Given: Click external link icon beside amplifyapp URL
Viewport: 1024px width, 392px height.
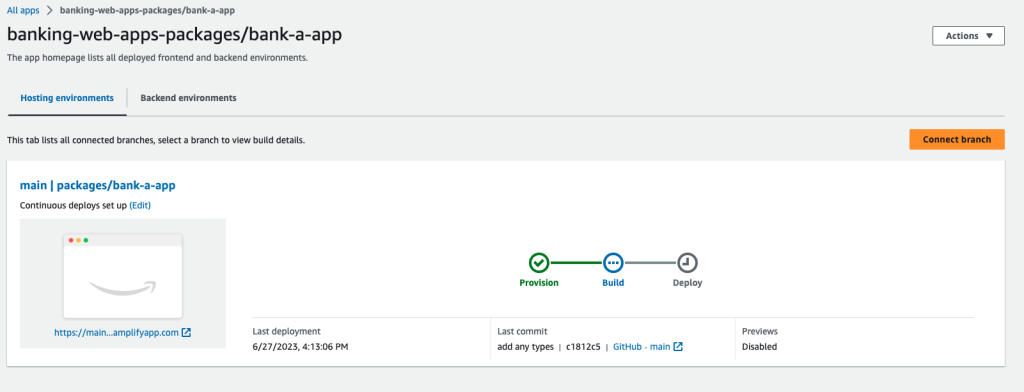Looking at the screenshot, I should coord(186,333).
